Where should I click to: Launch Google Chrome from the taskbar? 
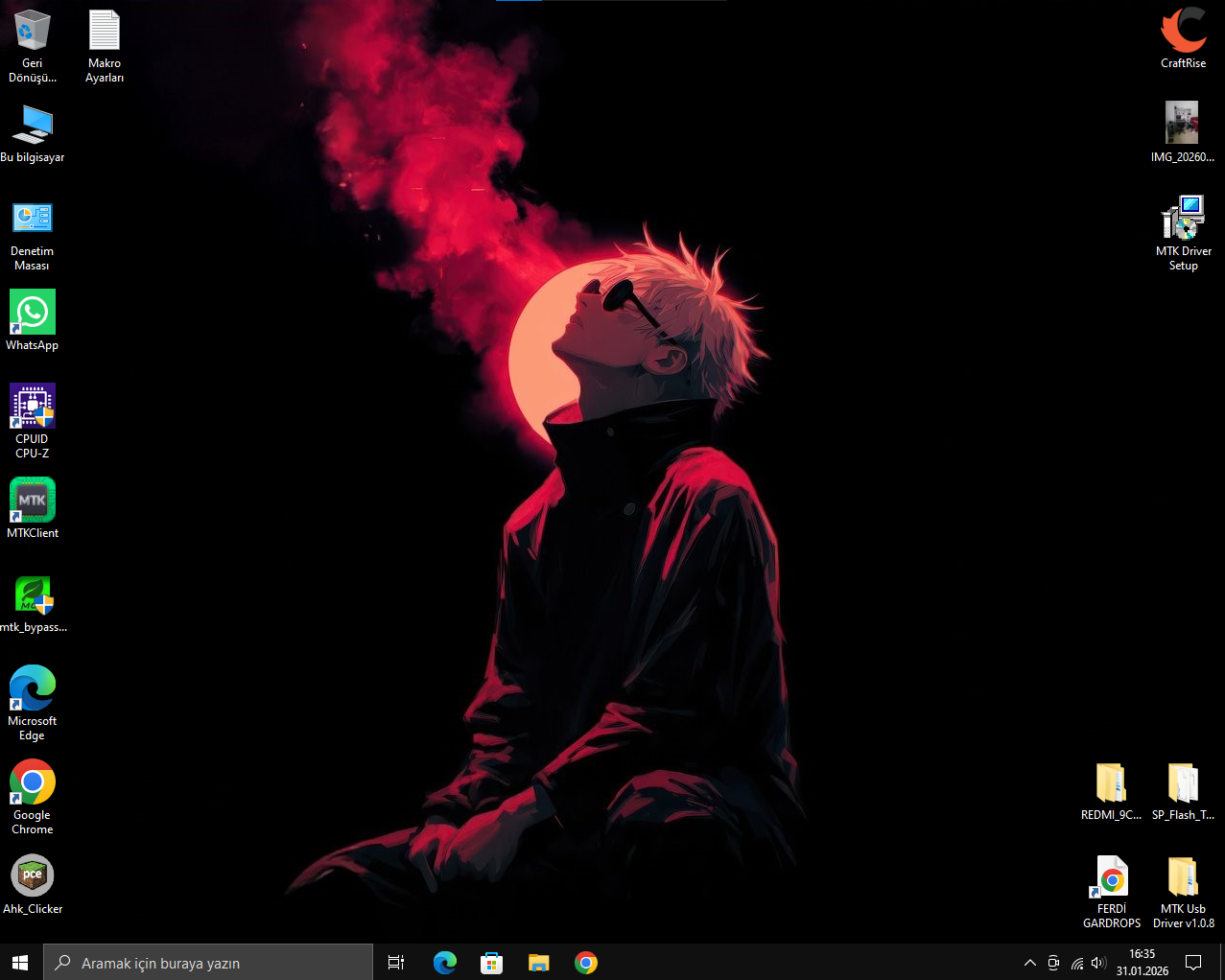click(x=585, y=962)
